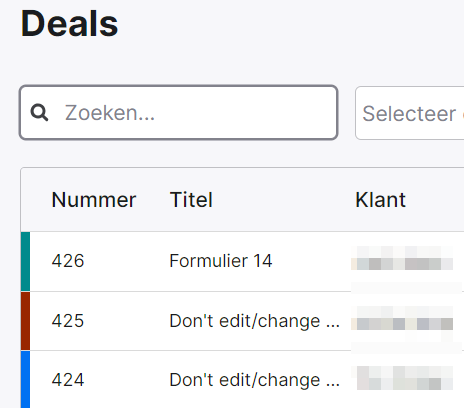This screenshot has height=408, width=464.
Task: Select Don't edit/change title in row 424
Action: pyautogui.click(x=254, y=380)
